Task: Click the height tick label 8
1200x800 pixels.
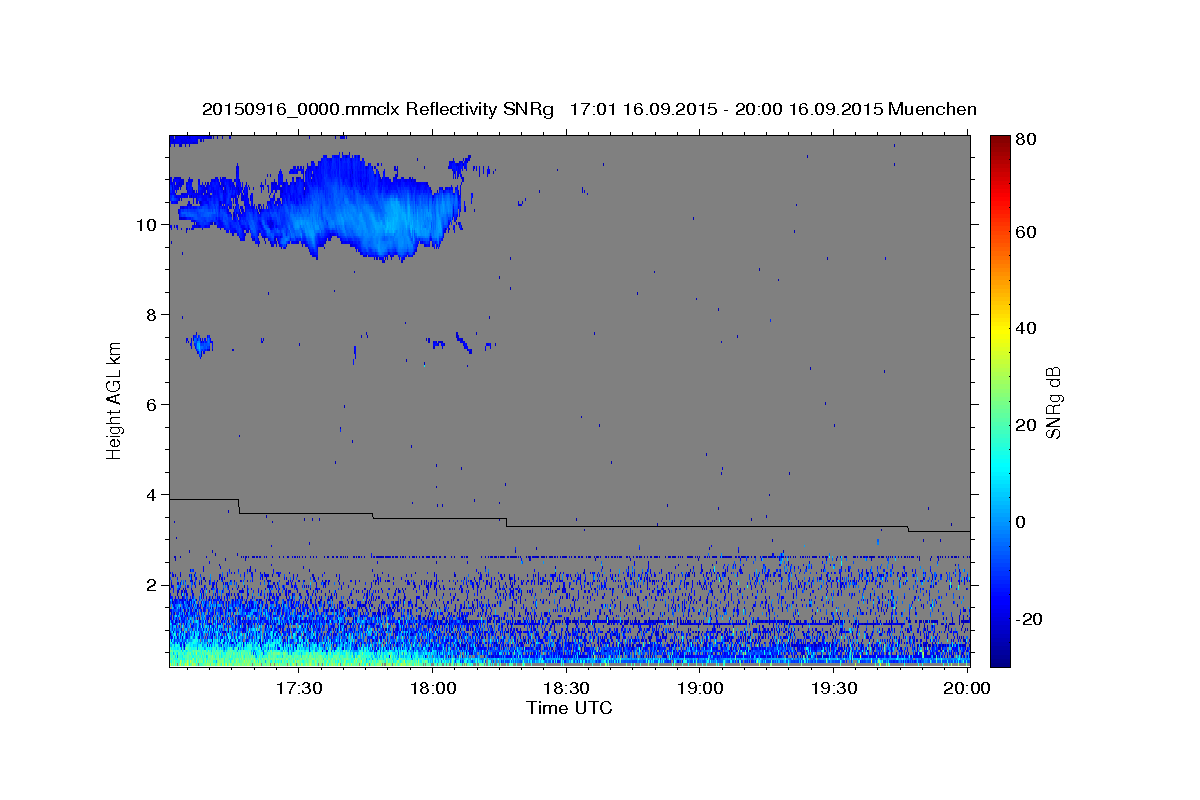Action: (x=152, y=315)
